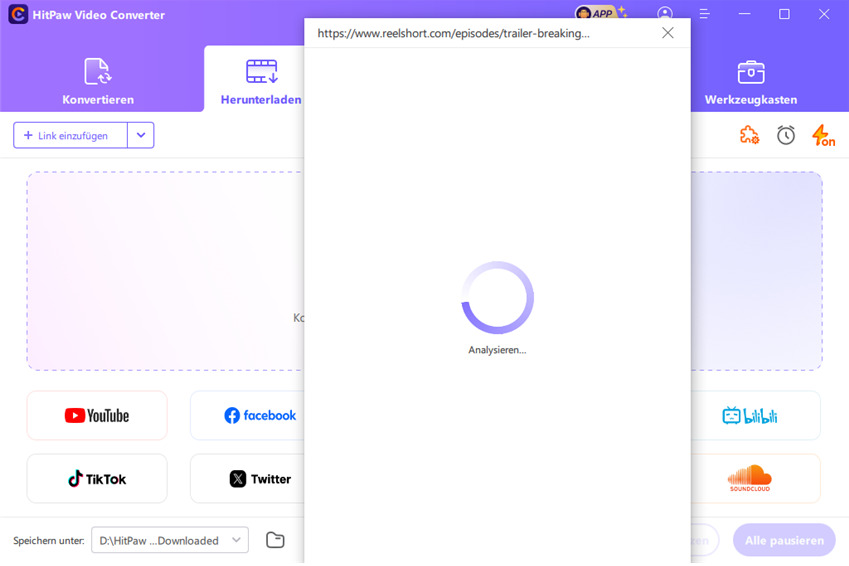The height and width of the screenshot is (566, 849).
Task: Switch to the Werkzeugkasten tab
Action: (x=750, y=81)
